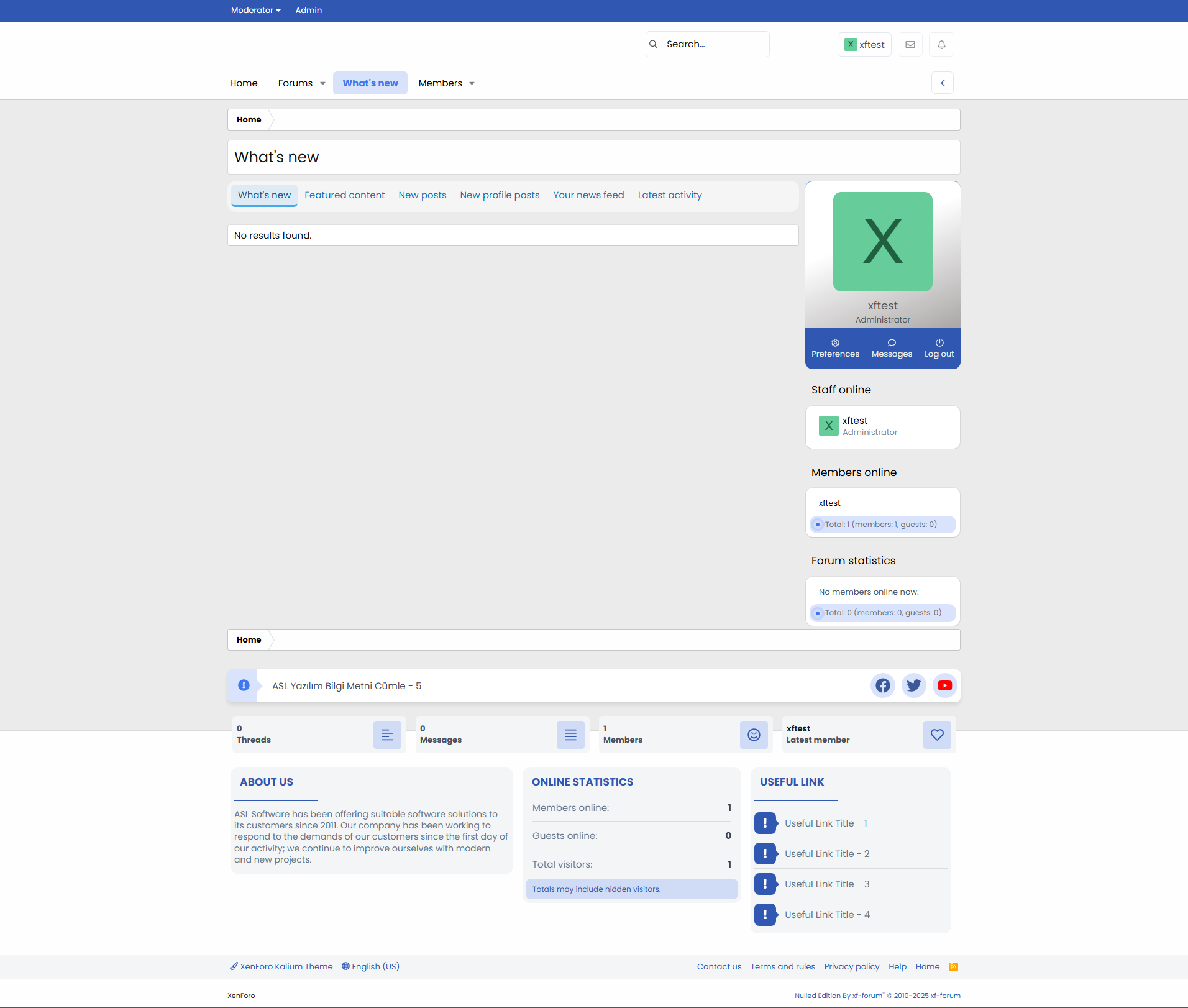Click Useful Link Title - 2

(x=826, y=854)
